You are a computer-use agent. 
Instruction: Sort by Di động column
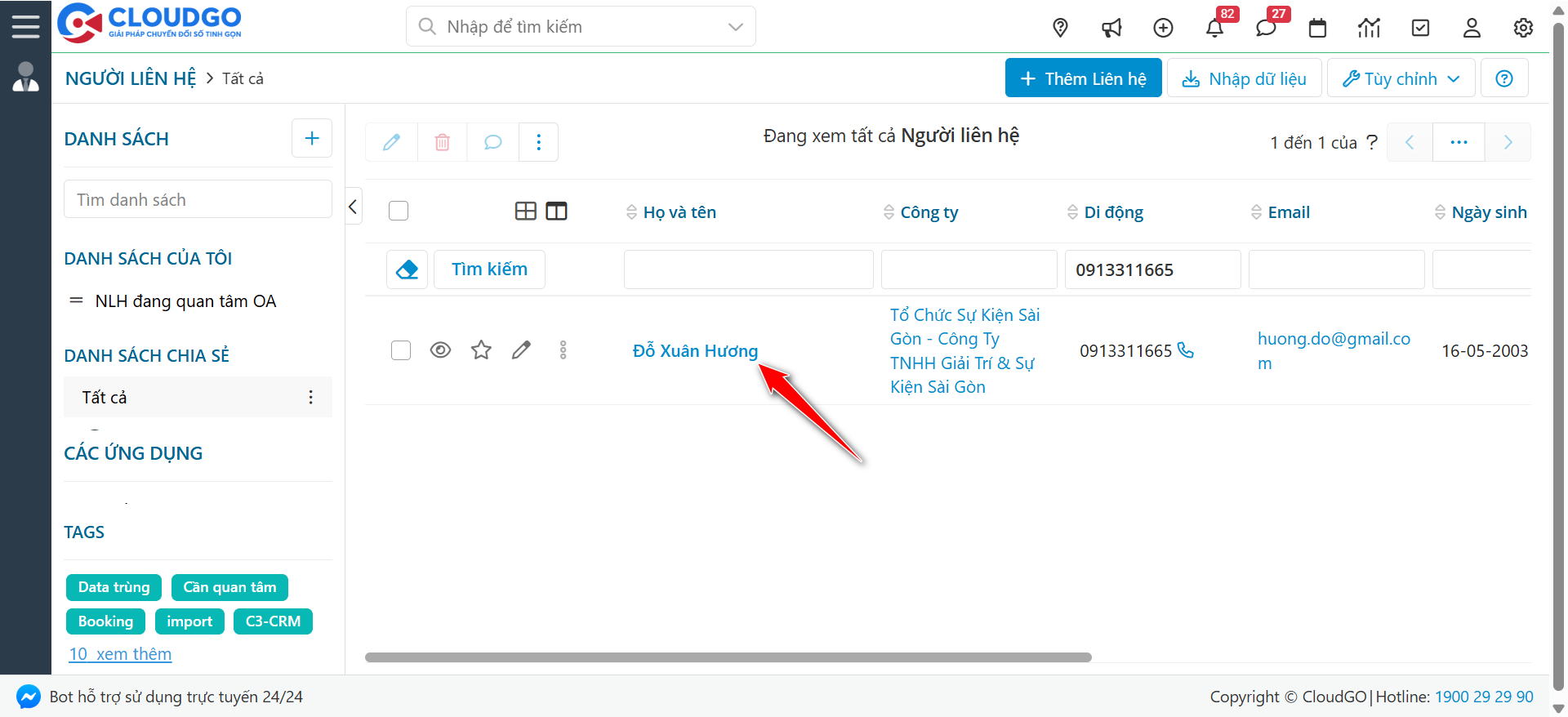(x=1105, y=212)
